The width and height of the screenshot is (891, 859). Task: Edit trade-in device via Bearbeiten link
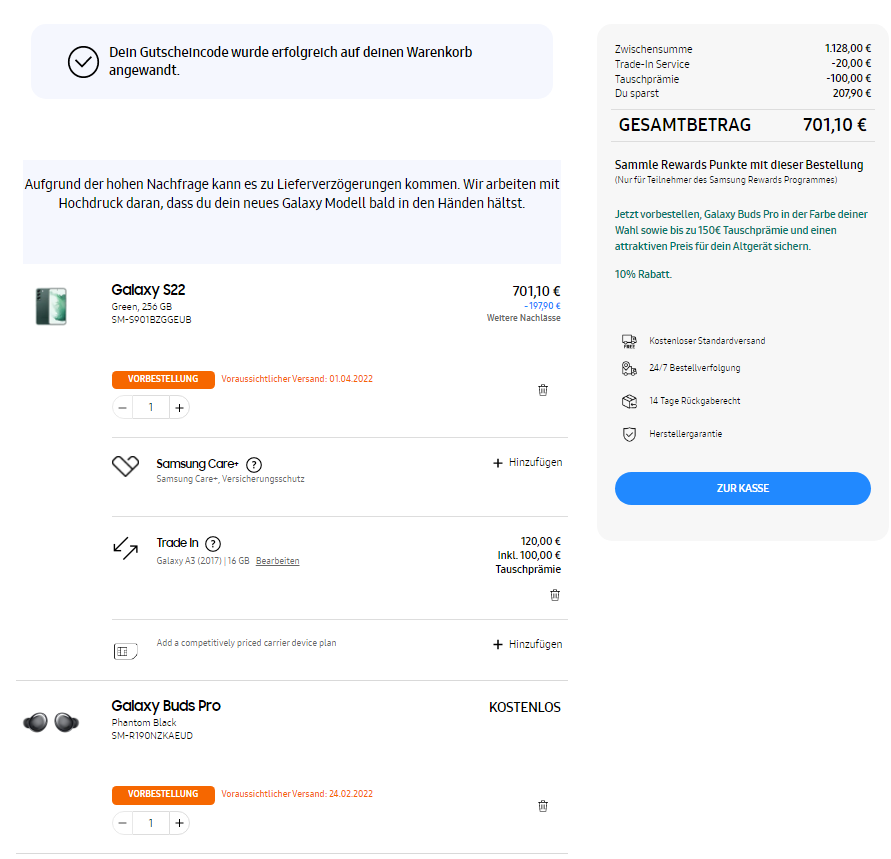pyautogui.click(x=277, y=561)
